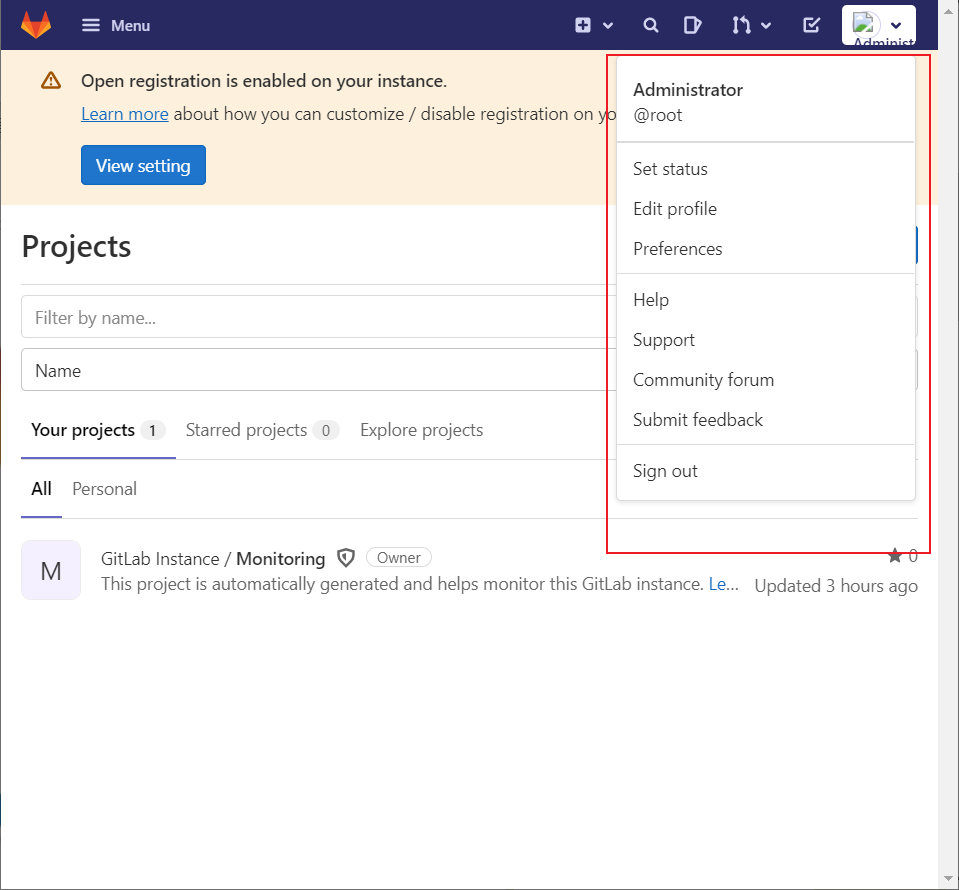Open the To-Do list icon
Screen dimensions: 959x890
[812, 25]
